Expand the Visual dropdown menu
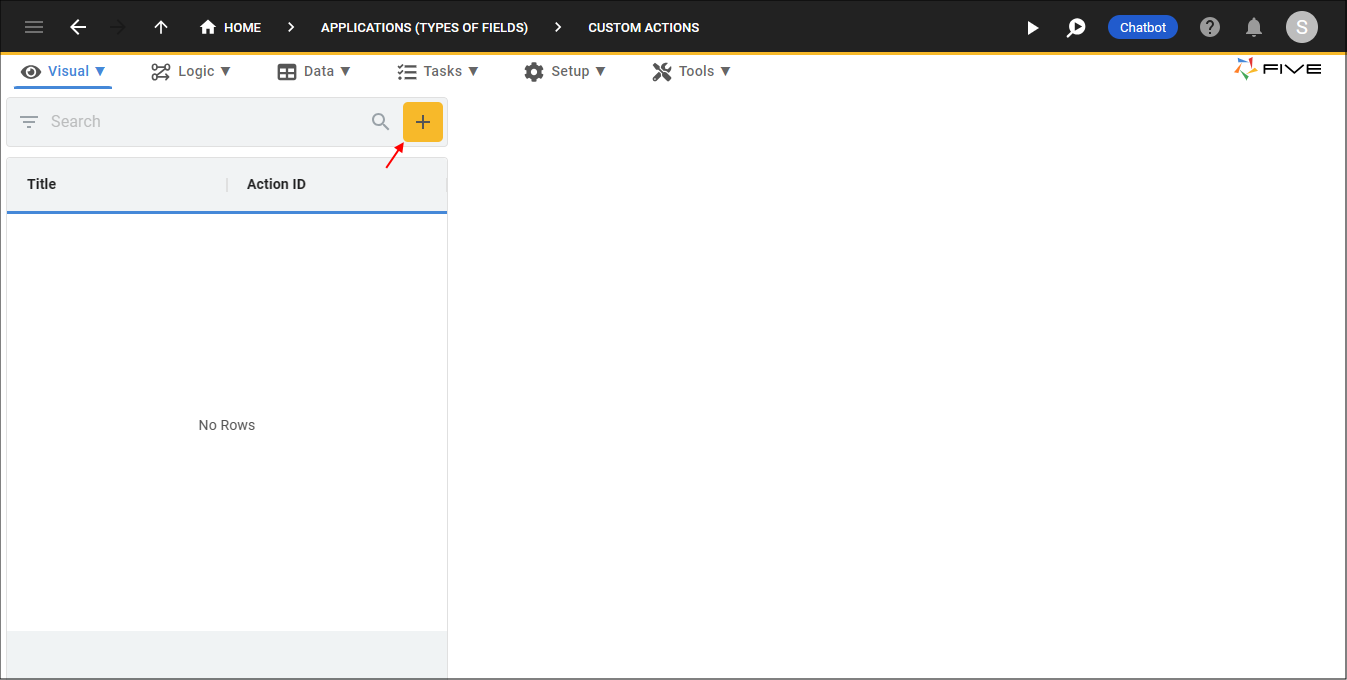 [63, 71]
